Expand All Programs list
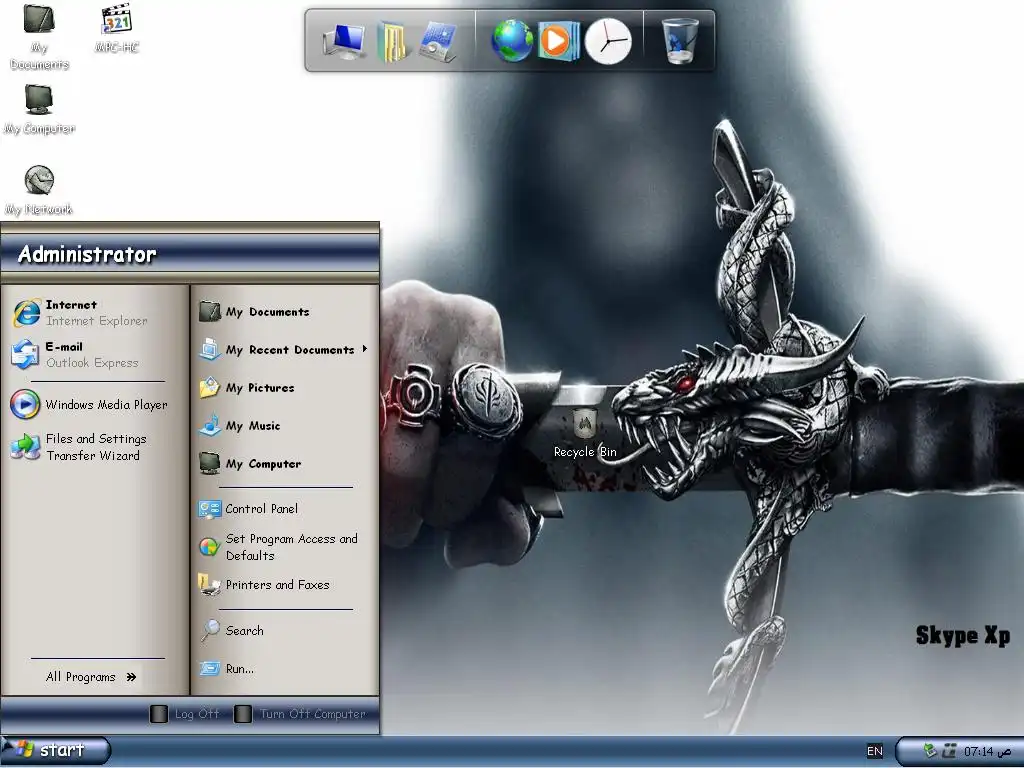This screenshot has width=1024, height=768. (91, 677)
